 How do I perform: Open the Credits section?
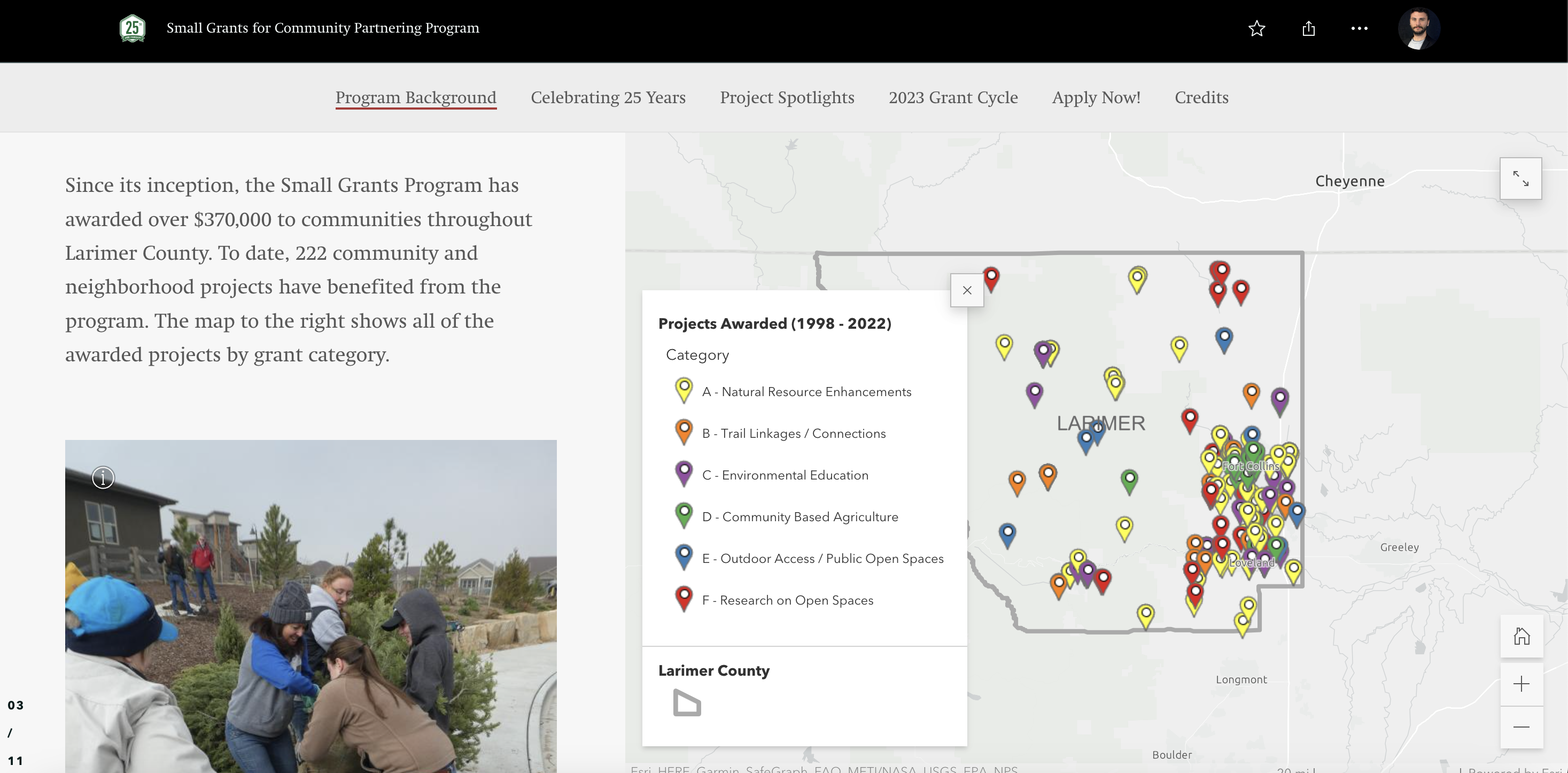[1201, 97]
